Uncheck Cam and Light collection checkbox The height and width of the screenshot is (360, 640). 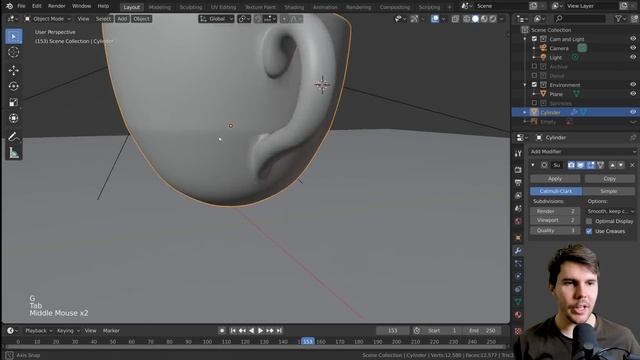tap(534, 39)
